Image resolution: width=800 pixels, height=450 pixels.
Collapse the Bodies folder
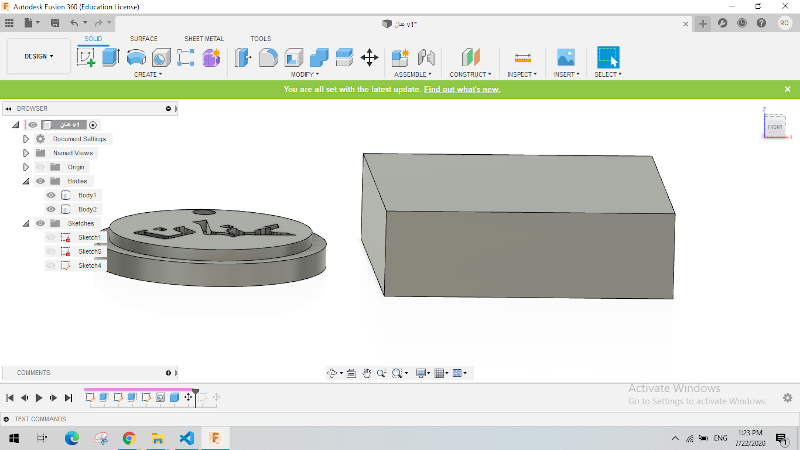[x=26, y=181]
